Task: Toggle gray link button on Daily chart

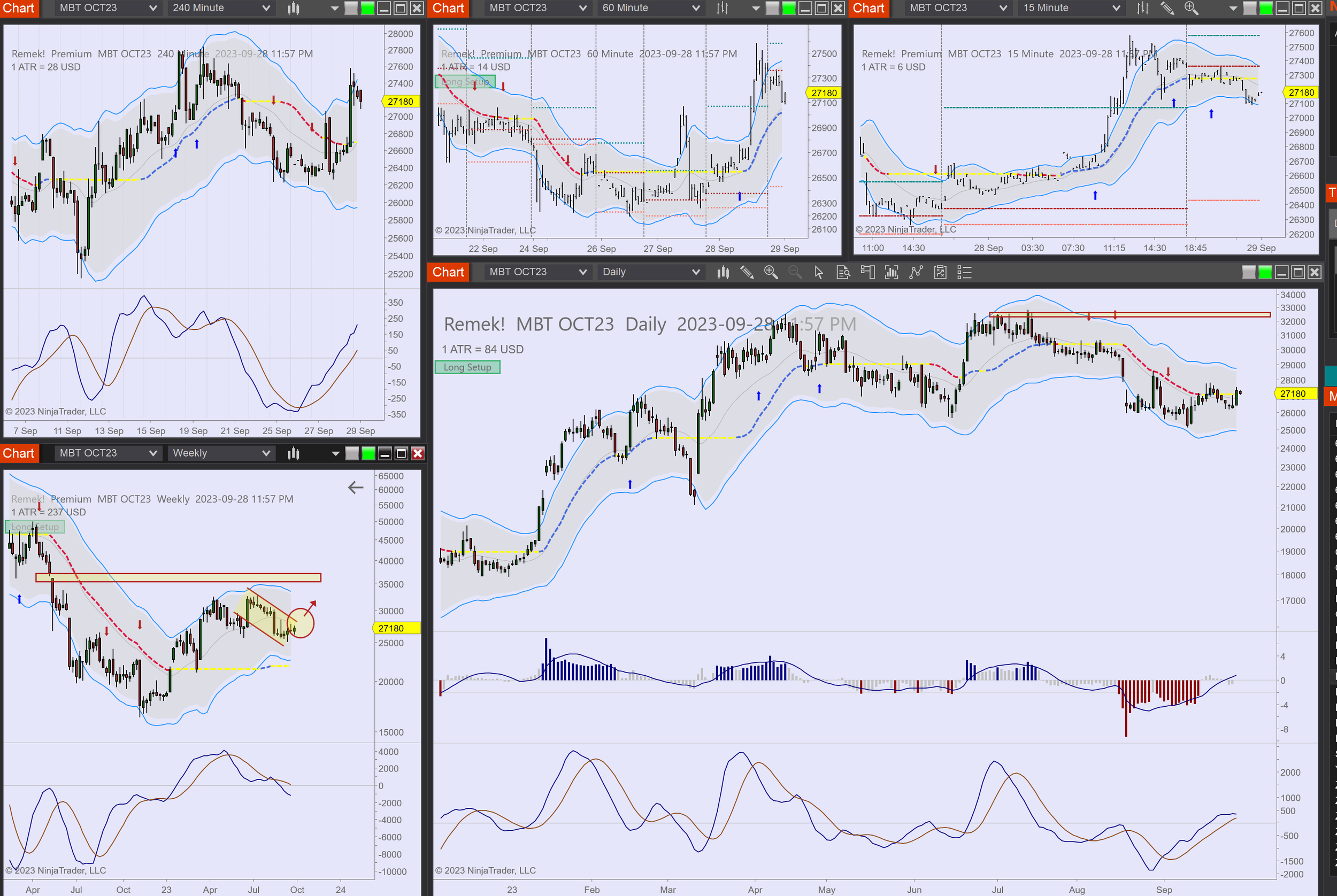Action: [x=1249, y=272]
